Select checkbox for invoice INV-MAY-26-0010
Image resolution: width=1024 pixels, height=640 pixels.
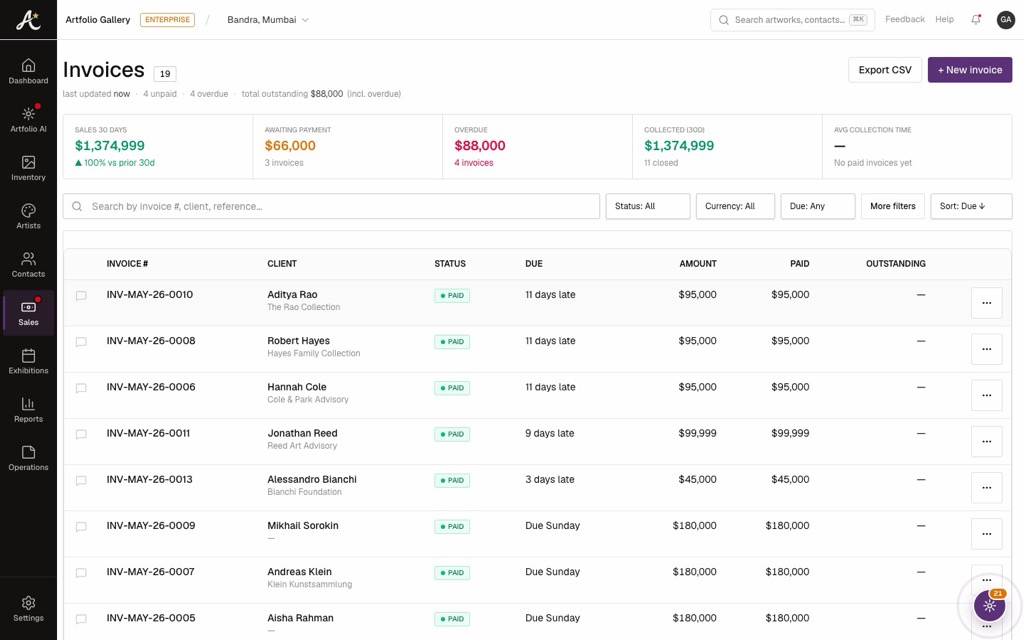pyautogui.click(x=81, y=296)
